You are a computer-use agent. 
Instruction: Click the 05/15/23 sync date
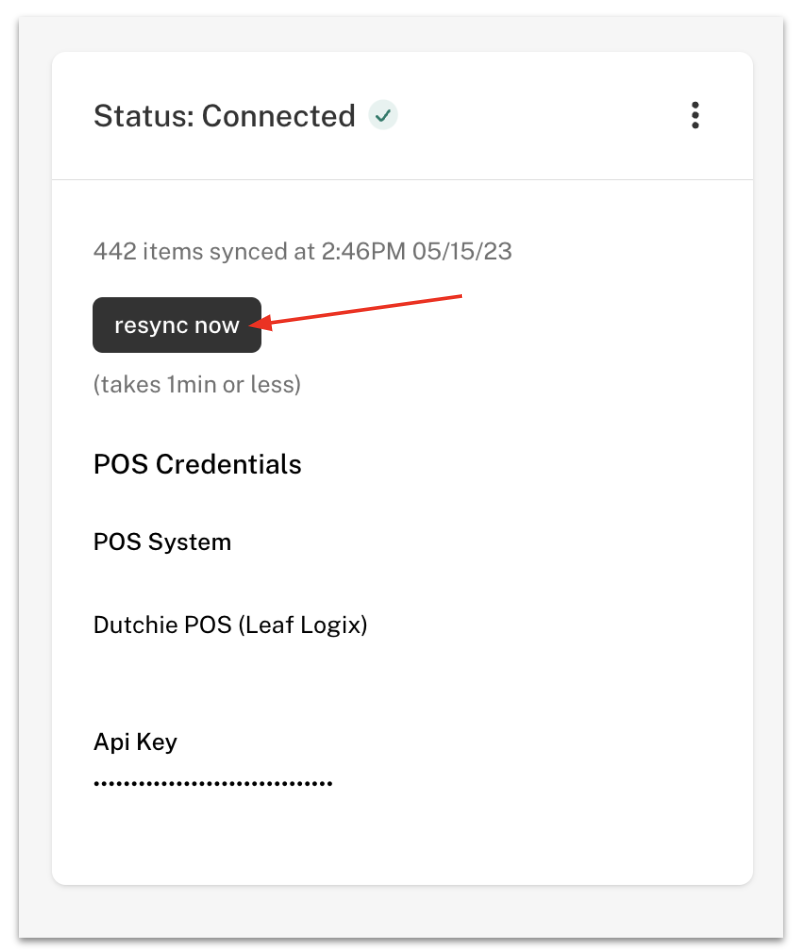[462, 251]
